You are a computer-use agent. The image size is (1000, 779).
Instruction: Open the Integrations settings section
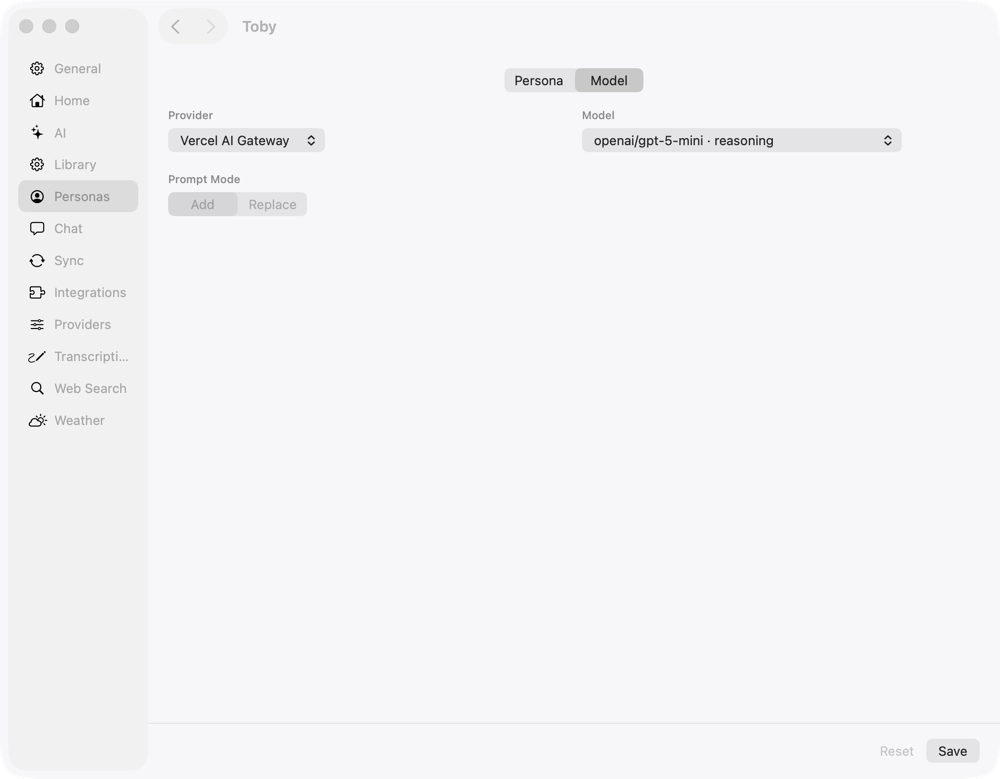coord(78,292)
